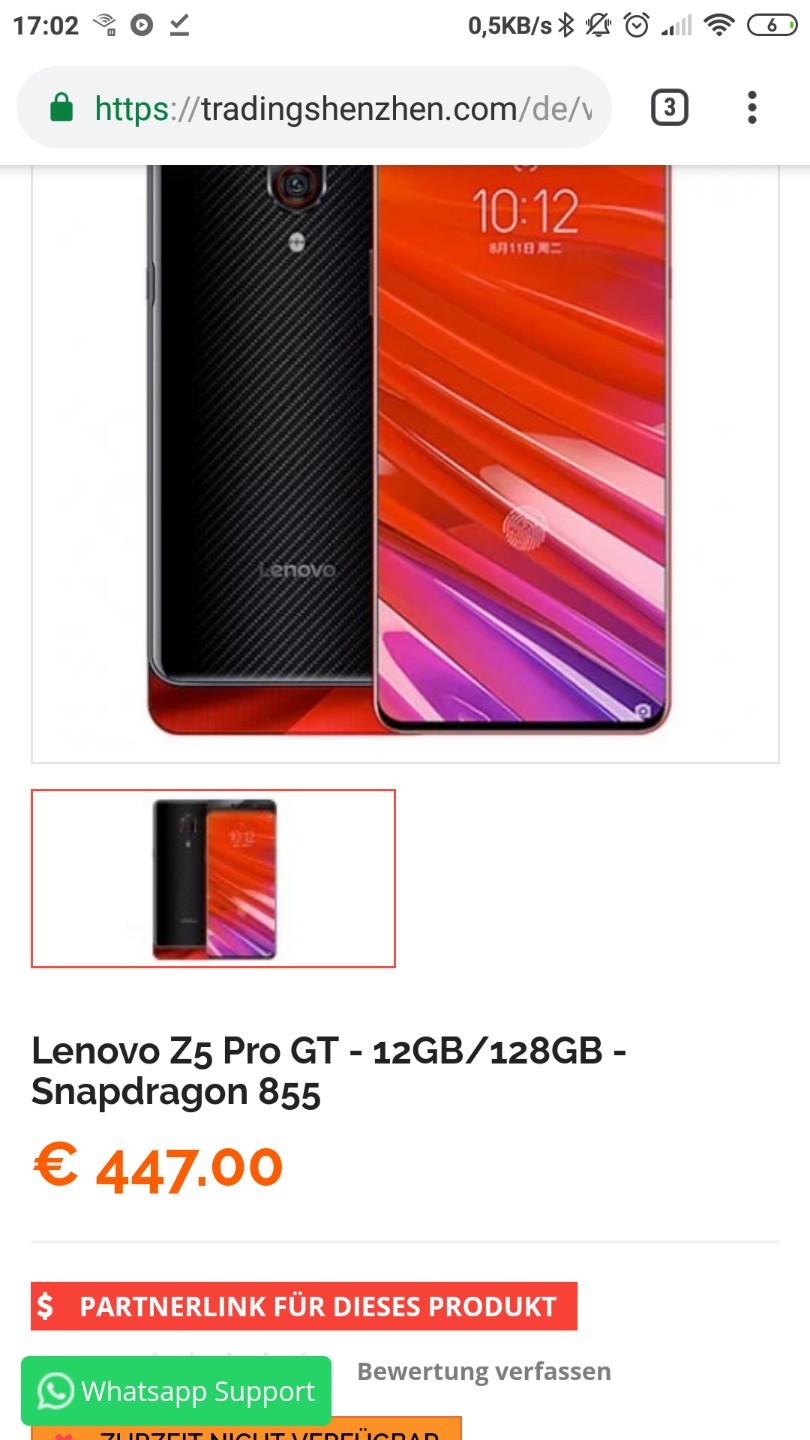The height and width of the screenshot is (1440, 810).
Task: Focus the tradingshenzhen.com address bar
Action: (314, 108)
